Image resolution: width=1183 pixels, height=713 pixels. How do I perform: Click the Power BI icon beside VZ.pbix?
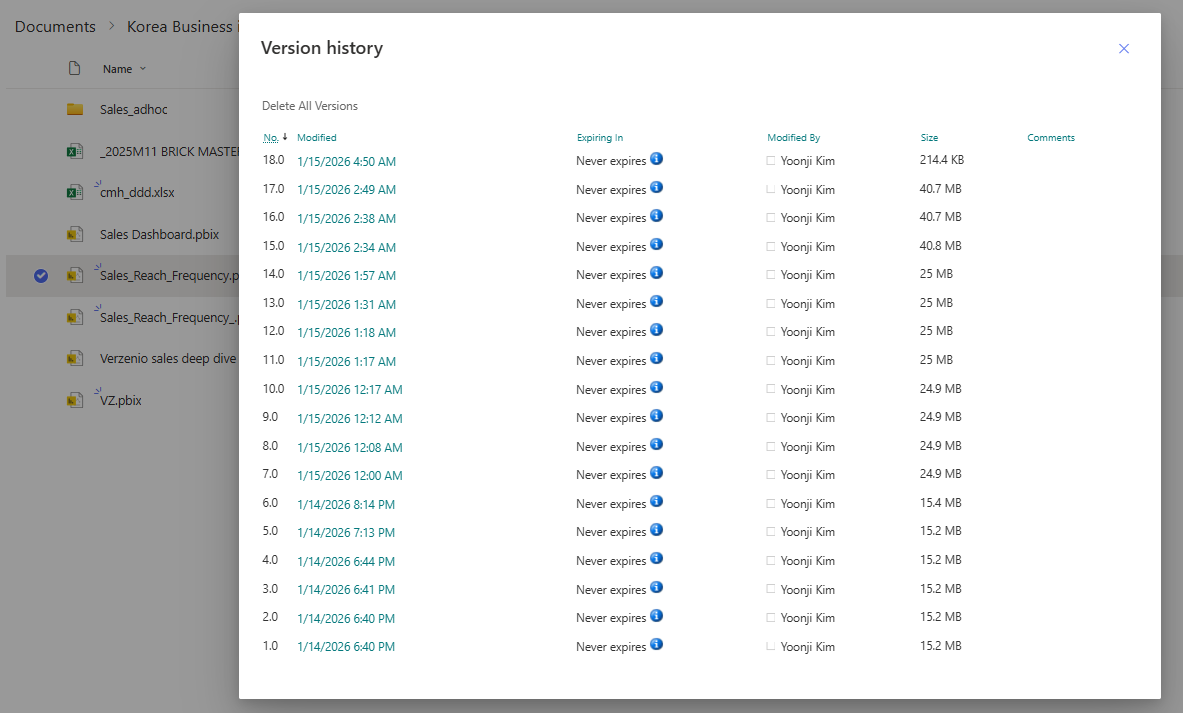point(75,400)
